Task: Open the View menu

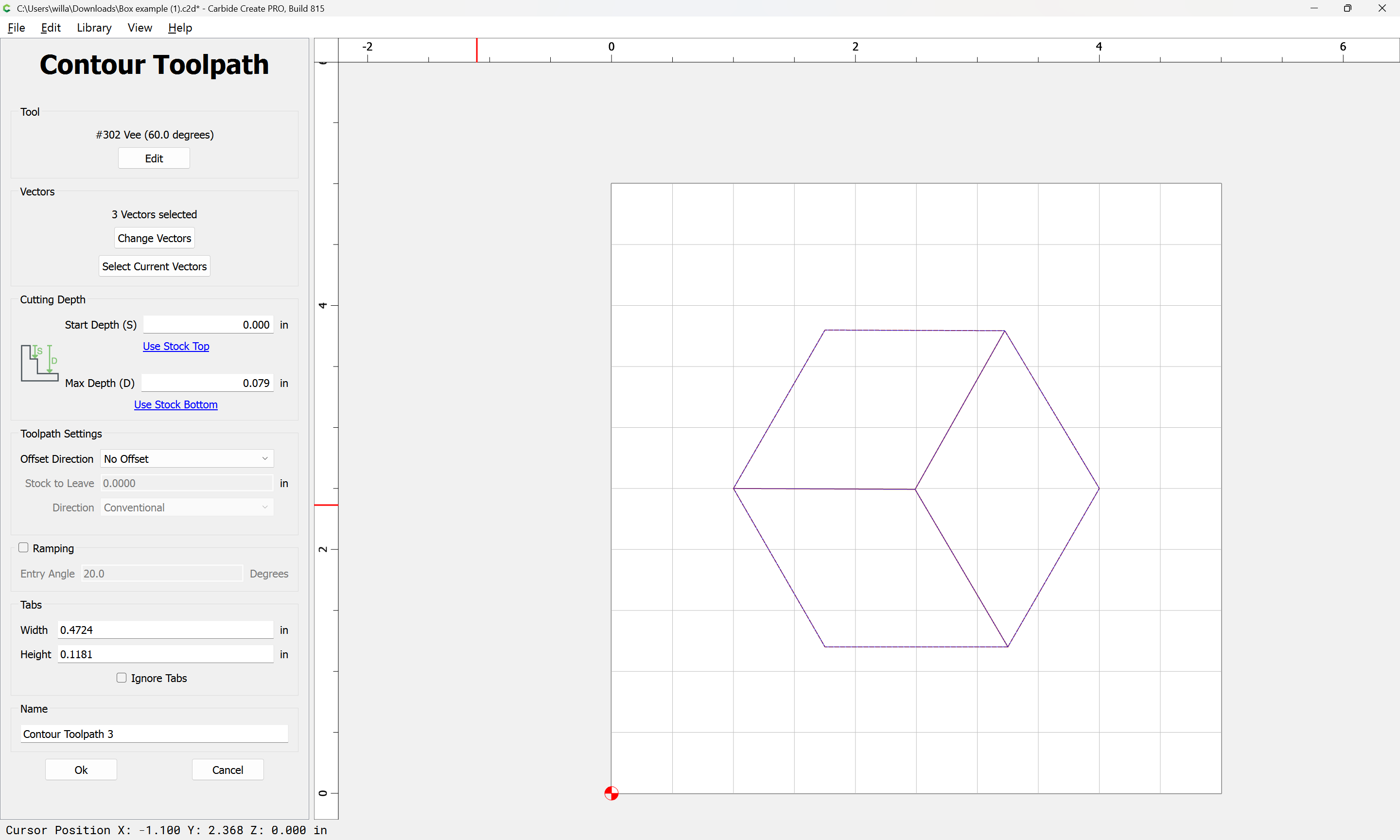Action: coord(140,27)
